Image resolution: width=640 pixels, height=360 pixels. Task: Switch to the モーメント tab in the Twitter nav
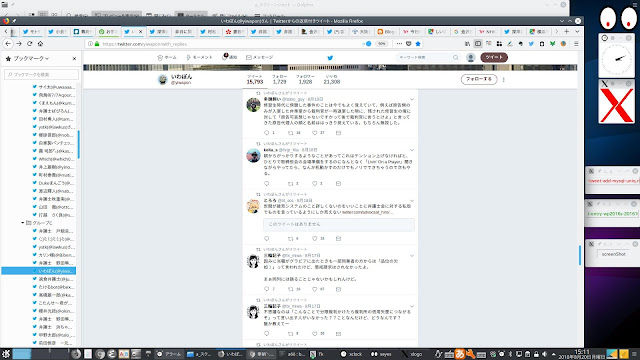(x=199, y=58)
